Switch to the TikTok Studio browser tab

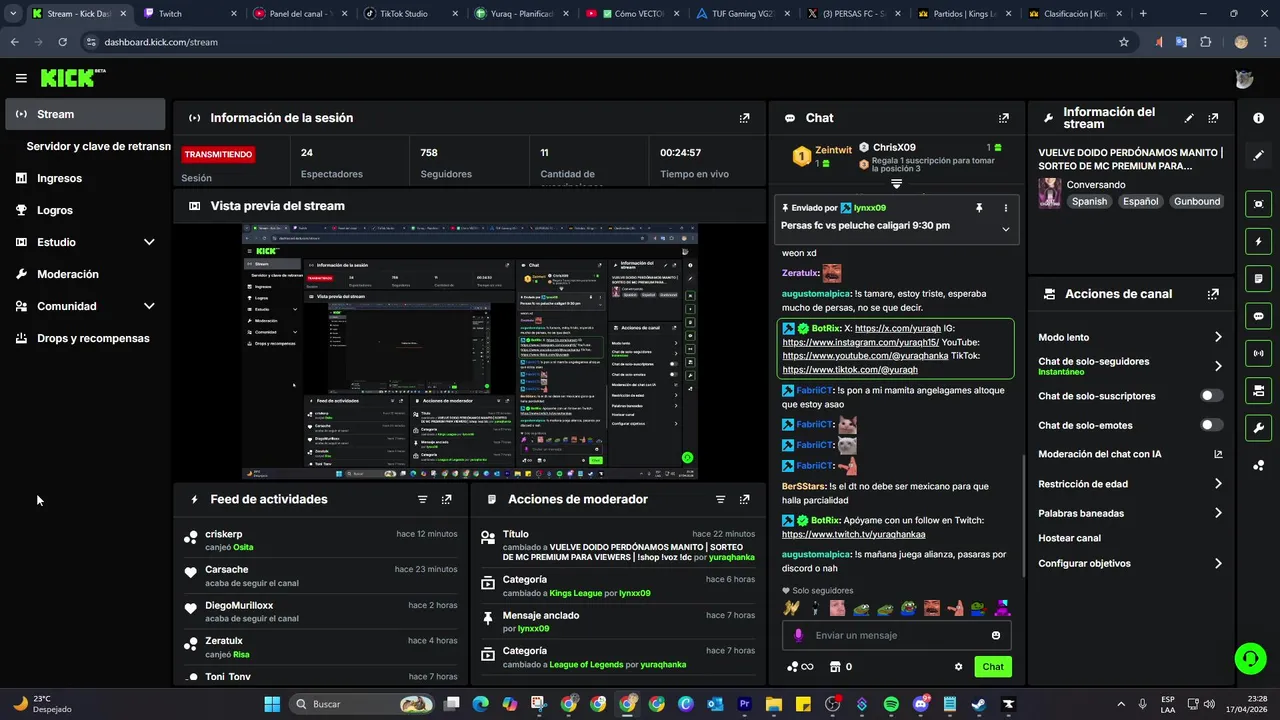(410, 14)
